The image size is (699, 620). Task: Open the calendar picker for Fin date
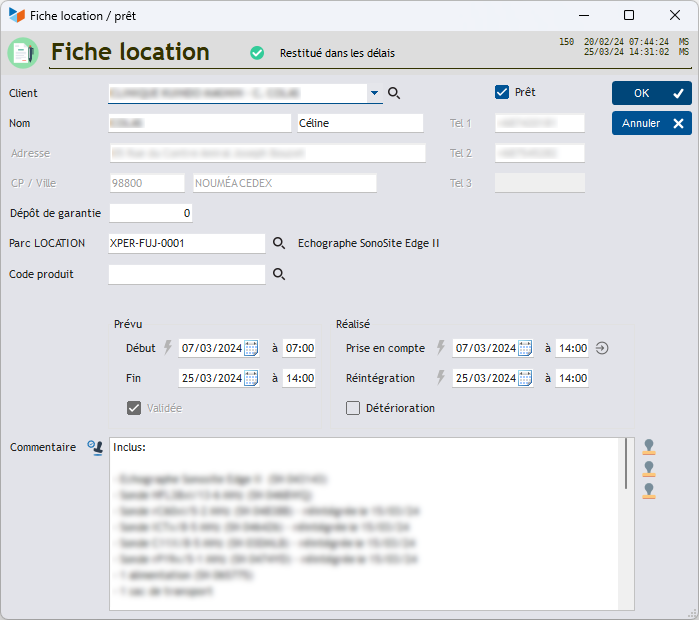(251, 378)
